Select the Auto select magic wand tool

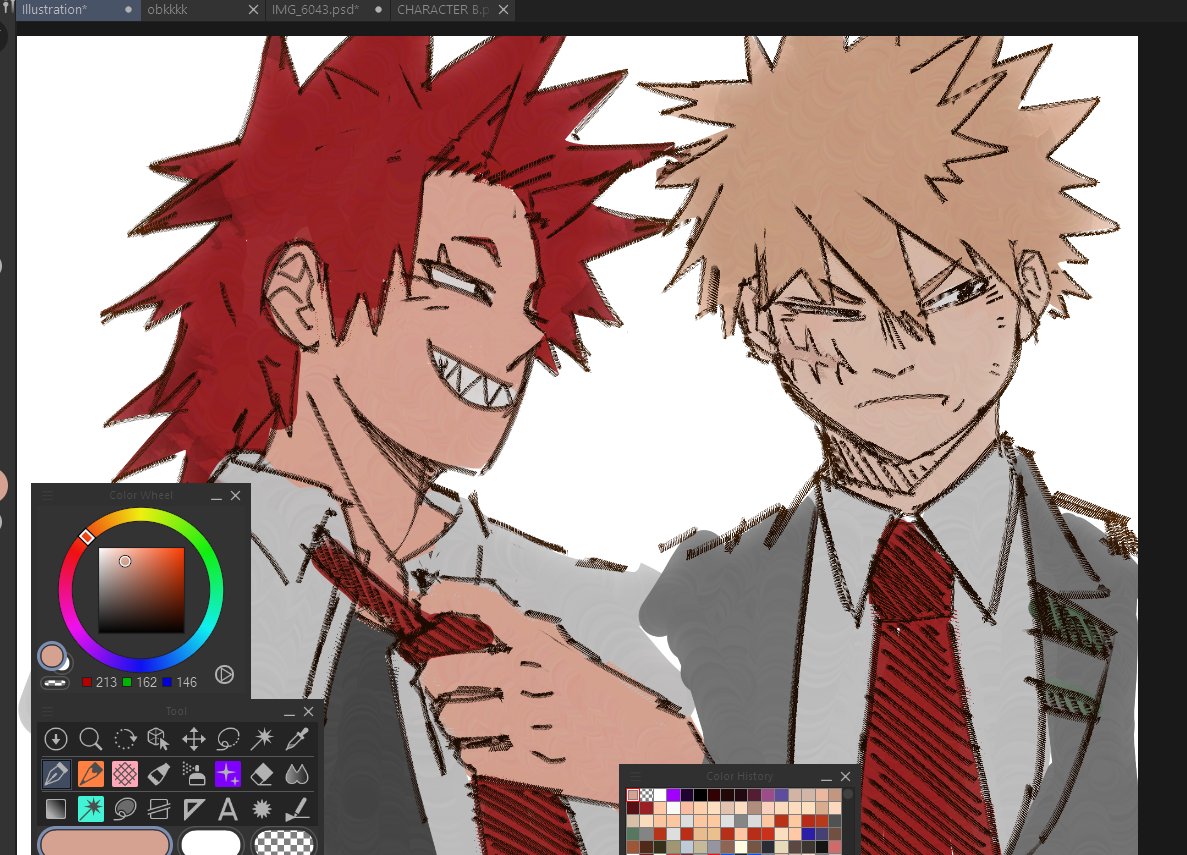click(263, 738)
